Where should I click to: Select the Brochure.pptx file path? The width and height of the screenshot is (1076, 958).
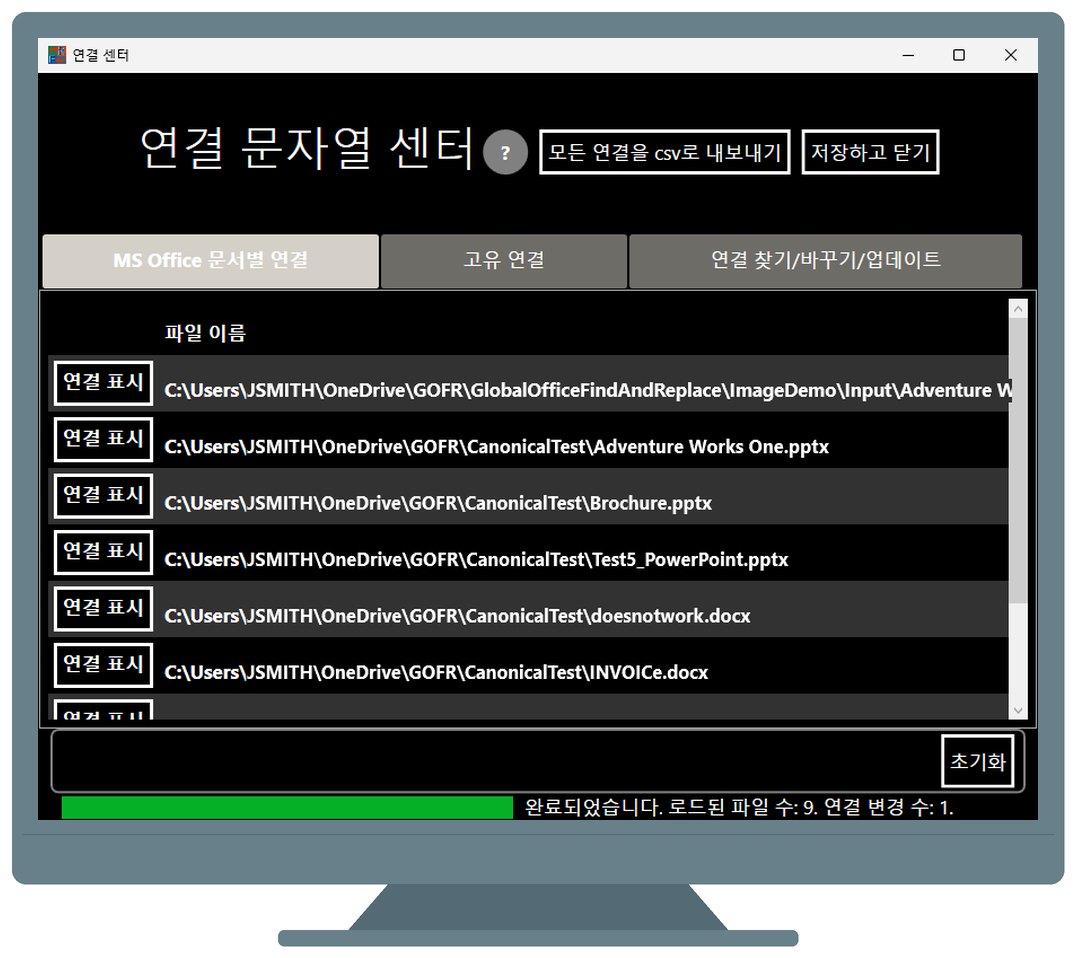click(x=438, y=503)
